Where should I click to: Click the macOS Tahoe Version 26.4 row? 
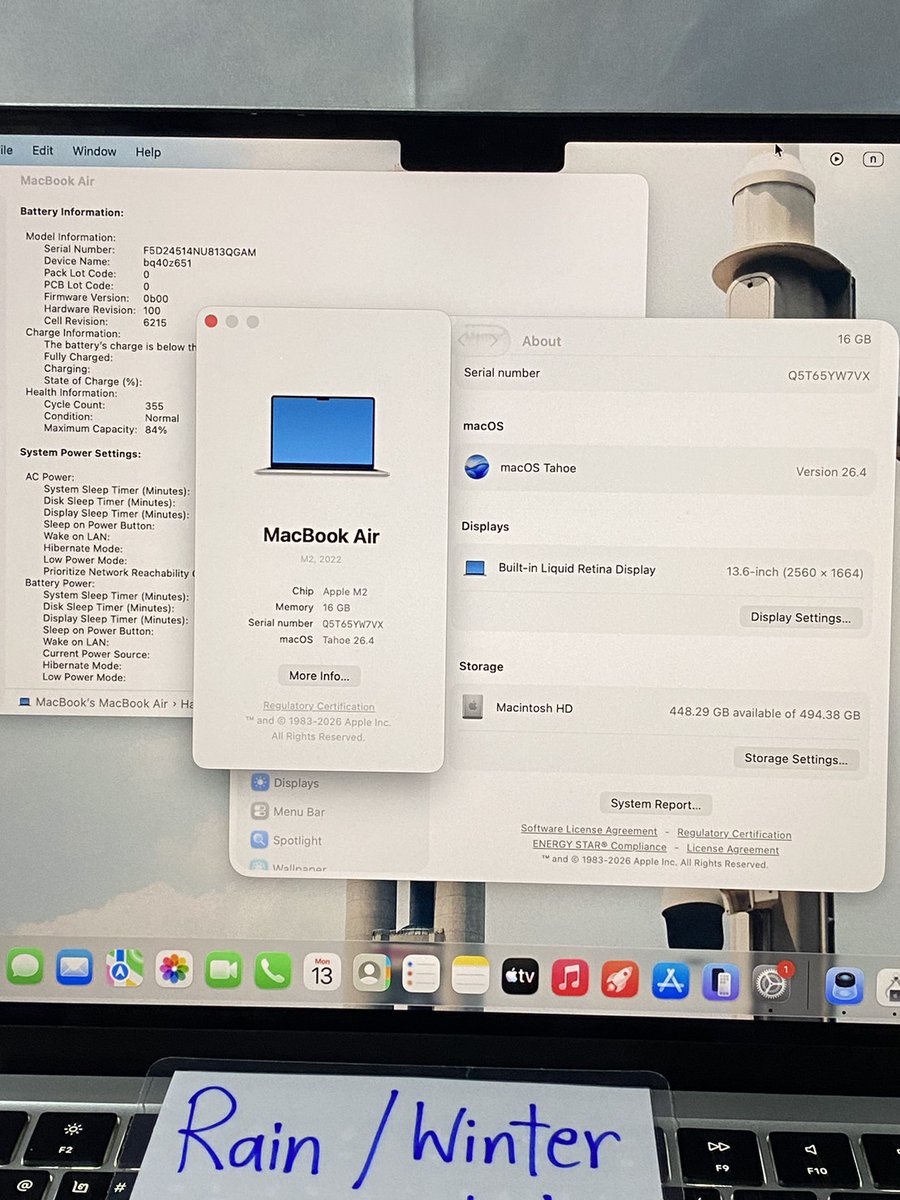666,469
